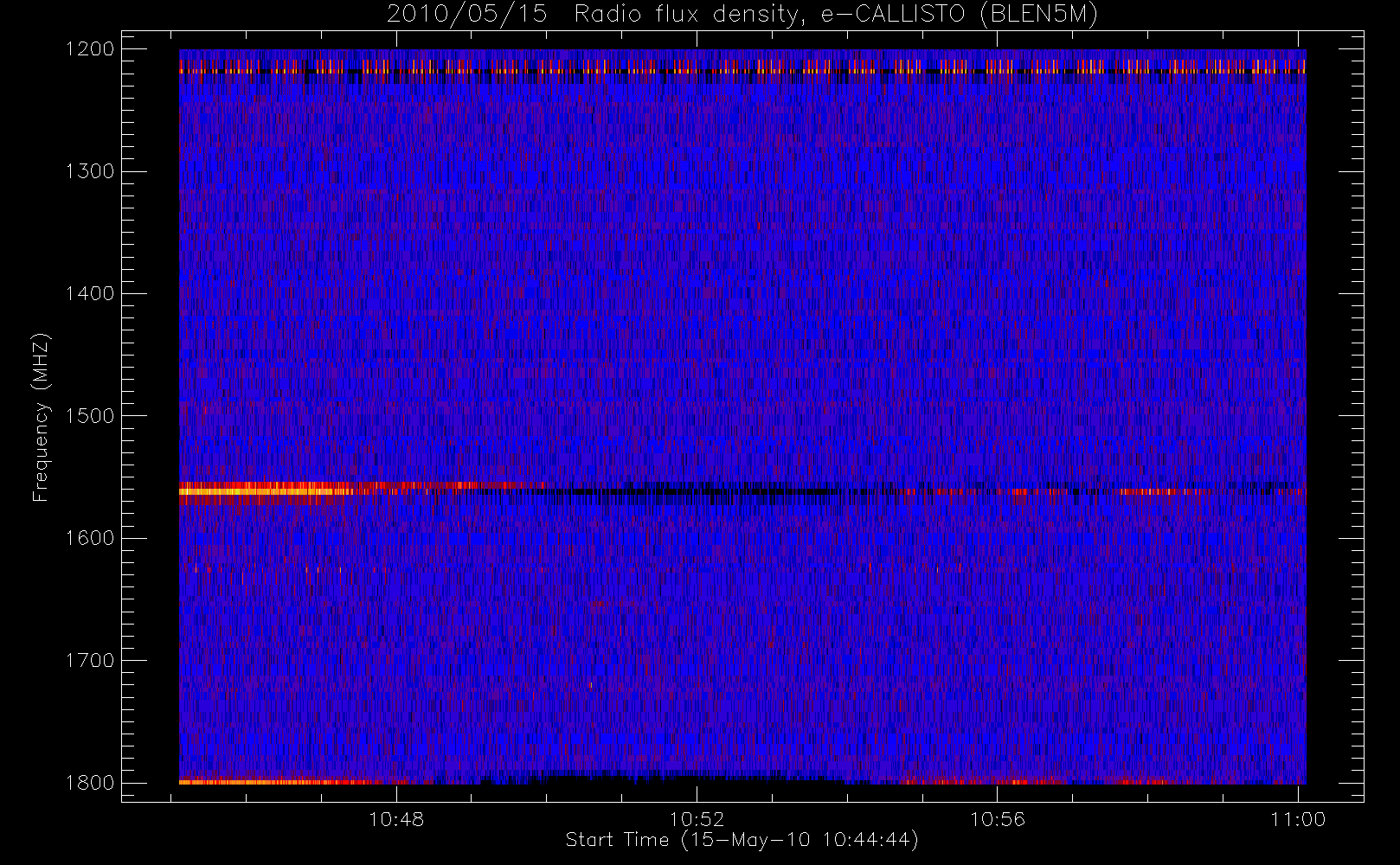Select the 1800 frequency tick label

[90, 782]
